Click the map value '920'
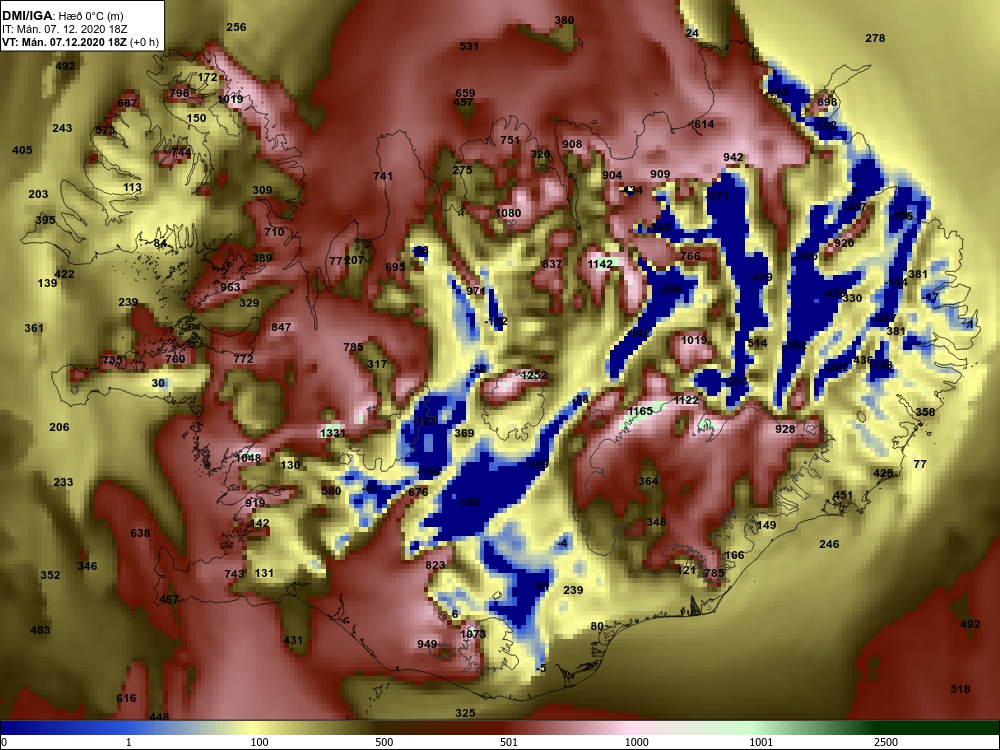The image size is (1000, 750). click(x=844, y=244)
